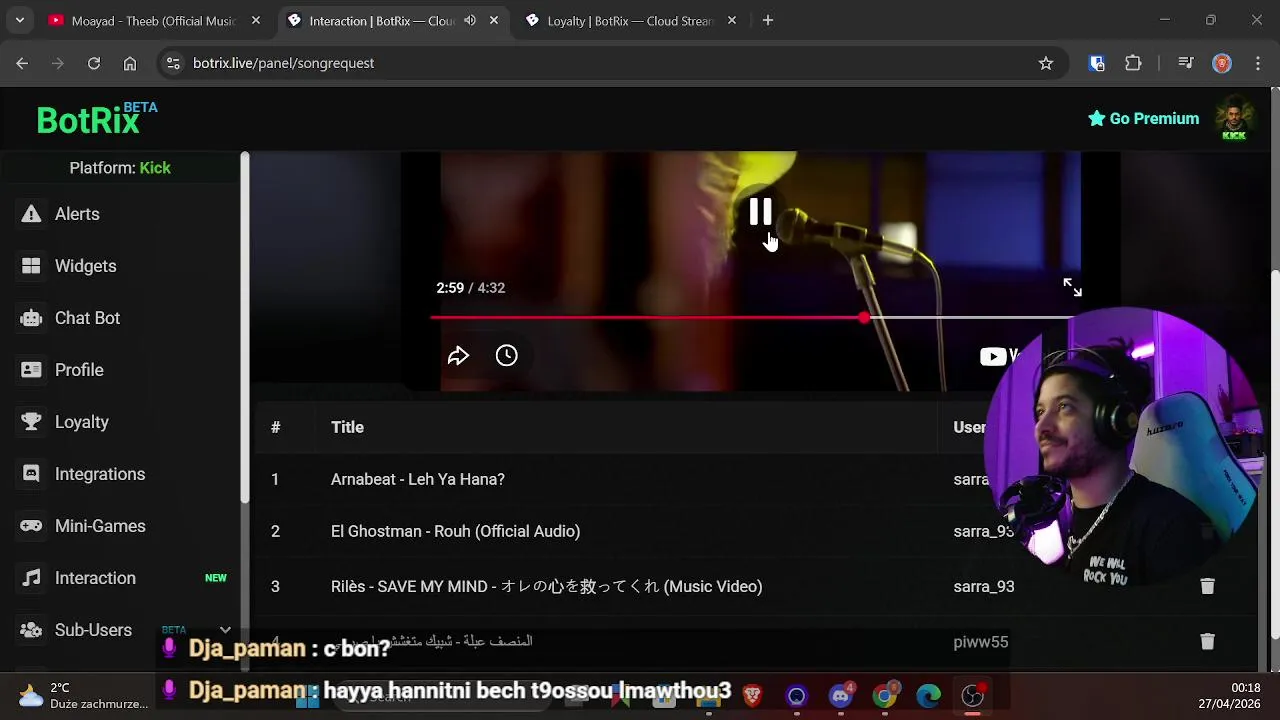This screenshot has height=720, width=1280.
Task: Open the BotRix Kick user avatar
Action: point(1234,119)
